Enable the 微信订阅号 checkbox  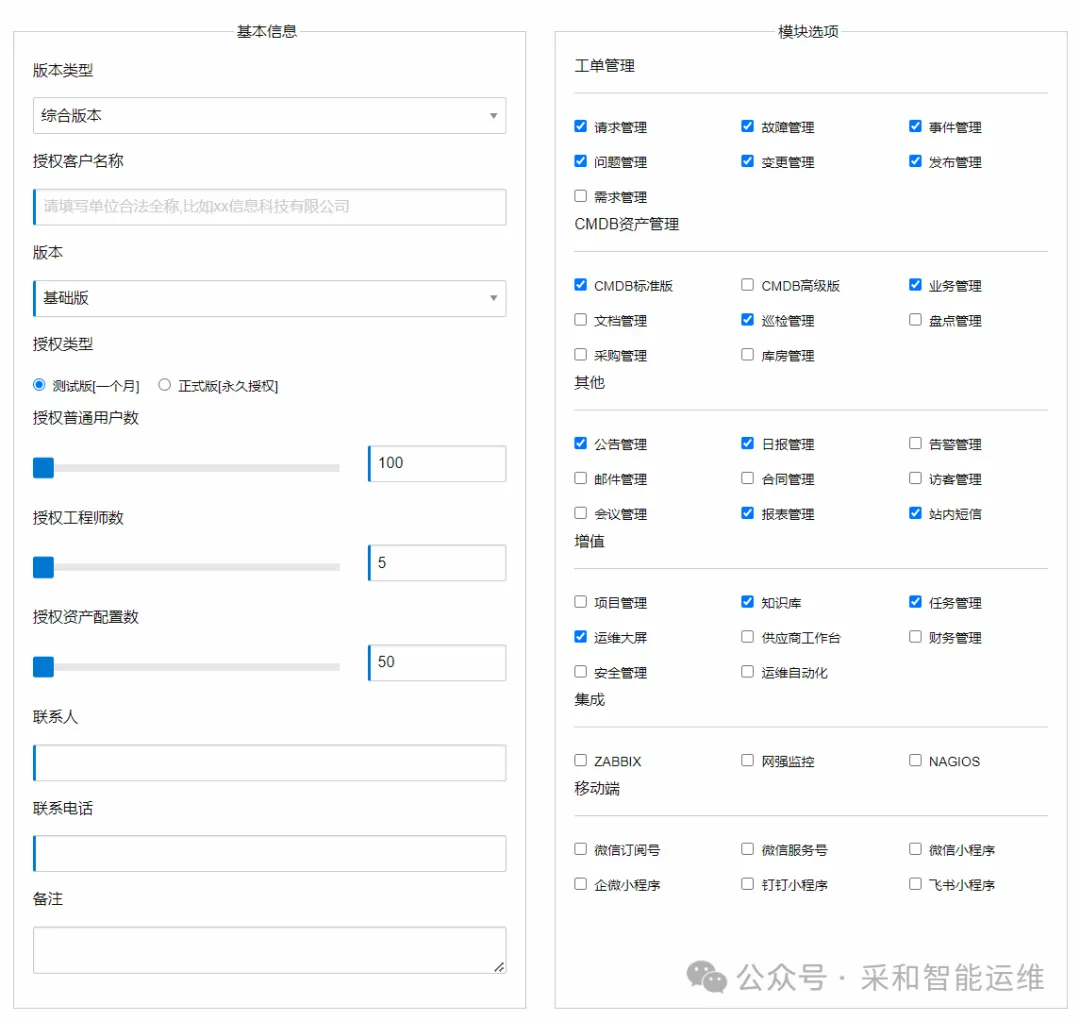coord(581,849)
